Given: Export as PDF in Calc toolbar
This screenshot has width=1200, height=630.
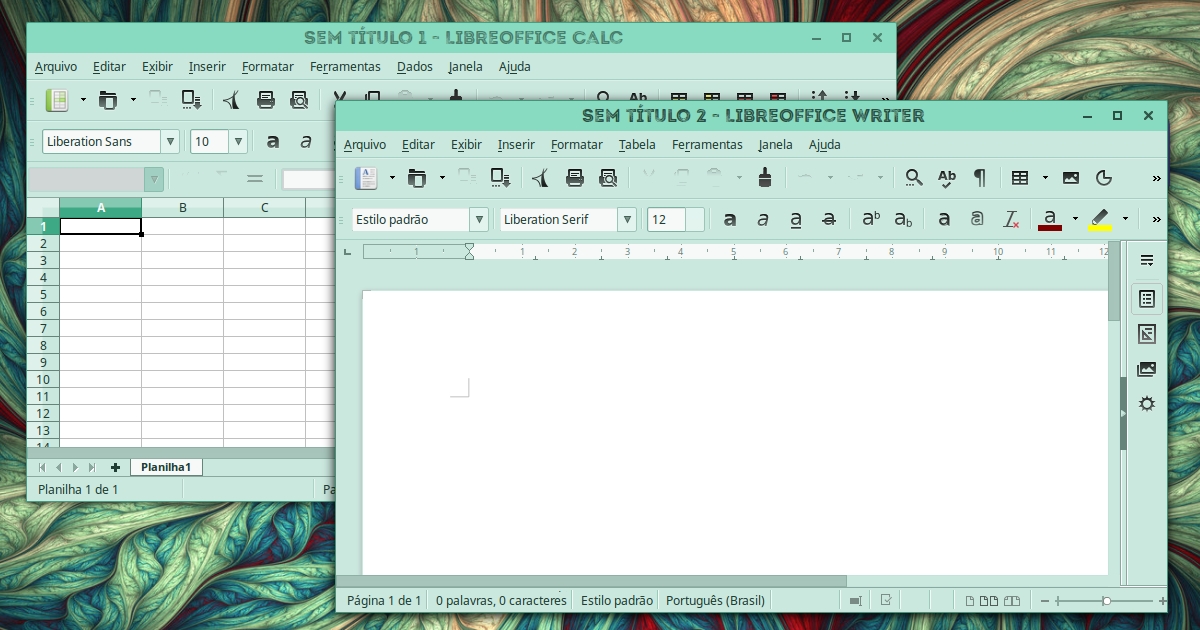Looking at the screenshot, I should coord(231,100).
